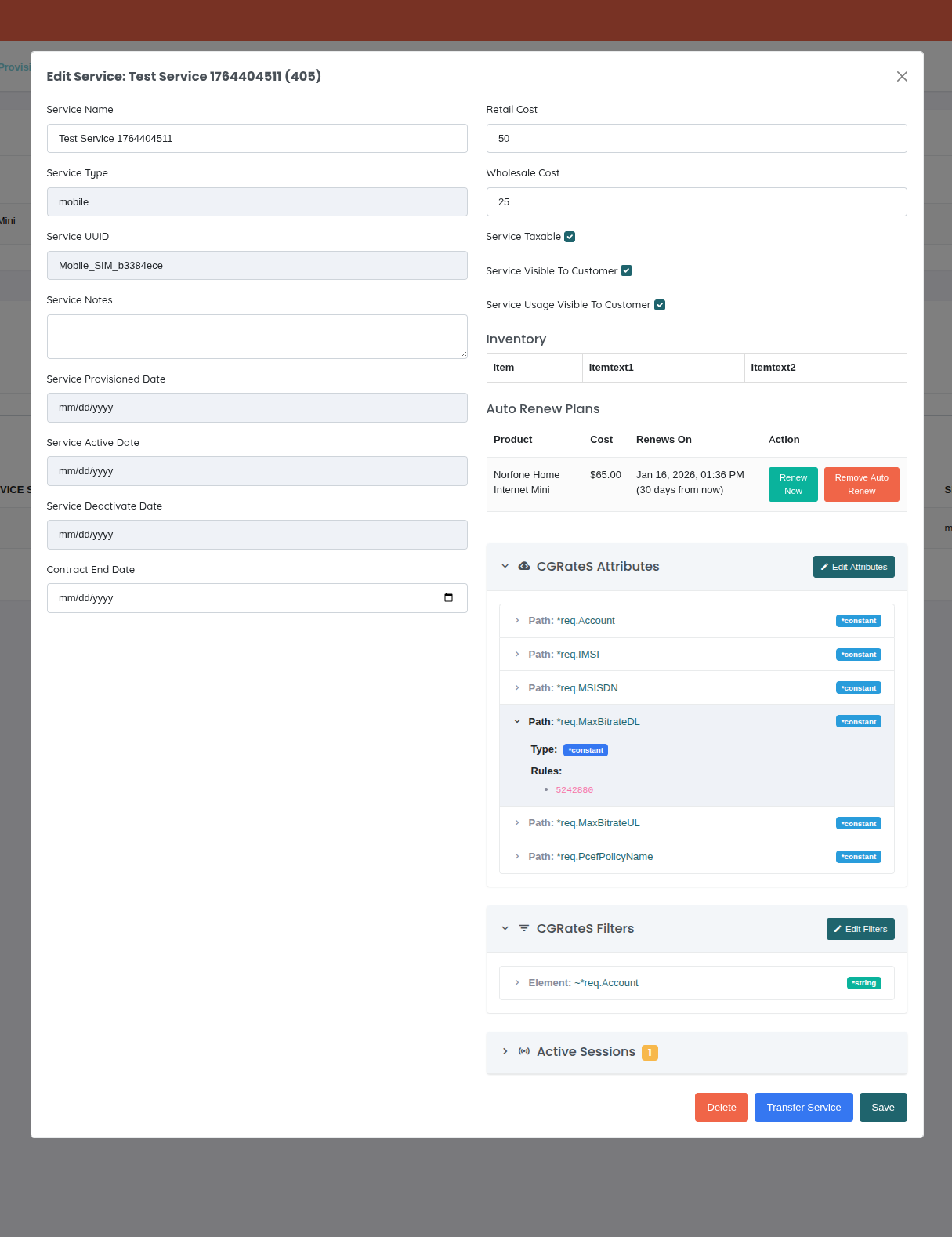Click the *constant badge on req.Account row
The height and width of the screenshot is (1237, 952).
click(858, 621)
